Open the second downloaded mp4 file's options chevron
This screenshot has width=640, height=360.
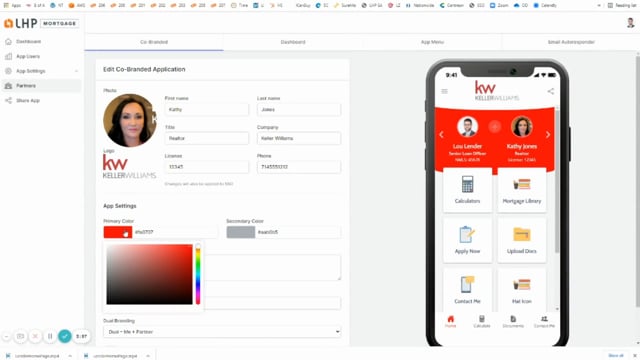click(148, 356)
